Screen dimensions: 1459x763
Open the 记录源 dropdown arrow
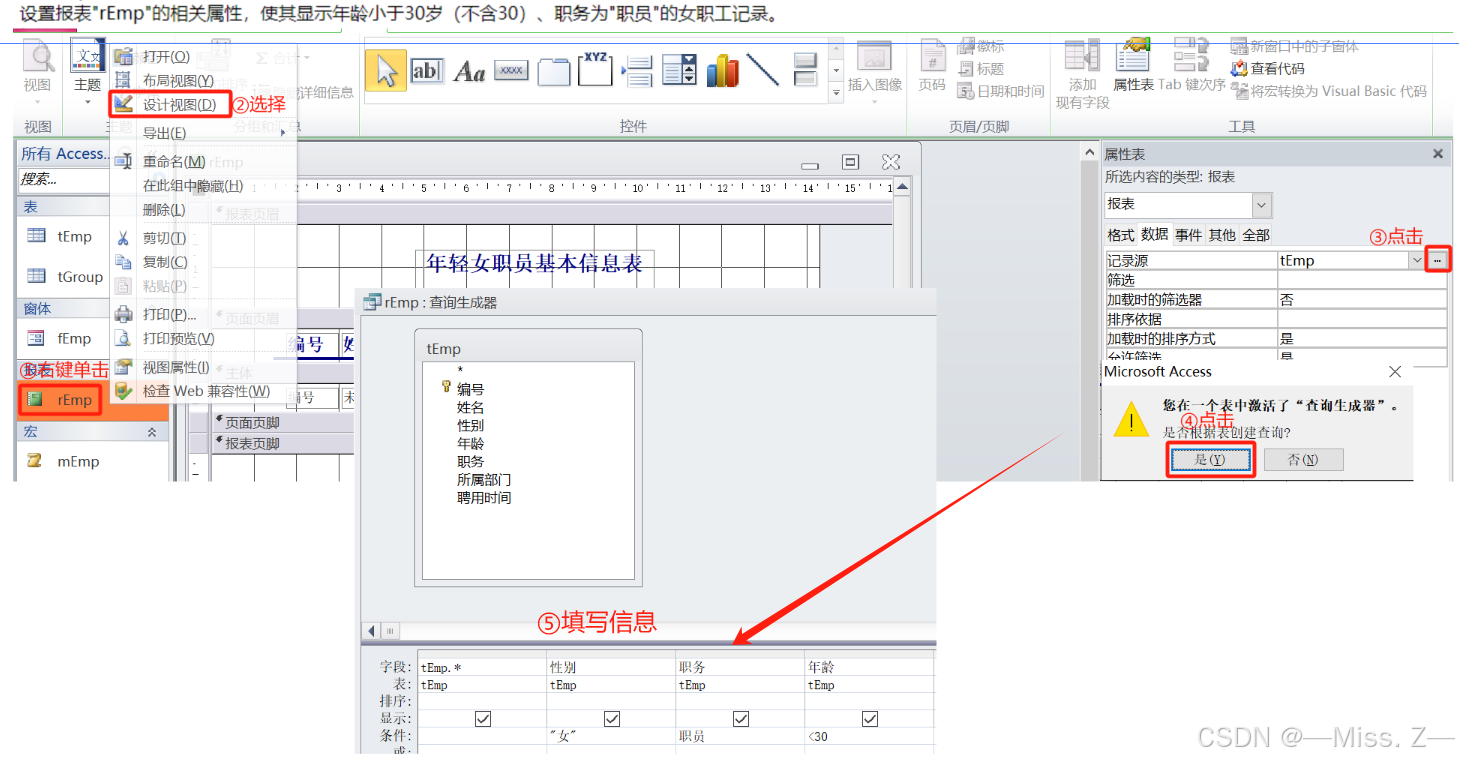tap(1416, 260)
